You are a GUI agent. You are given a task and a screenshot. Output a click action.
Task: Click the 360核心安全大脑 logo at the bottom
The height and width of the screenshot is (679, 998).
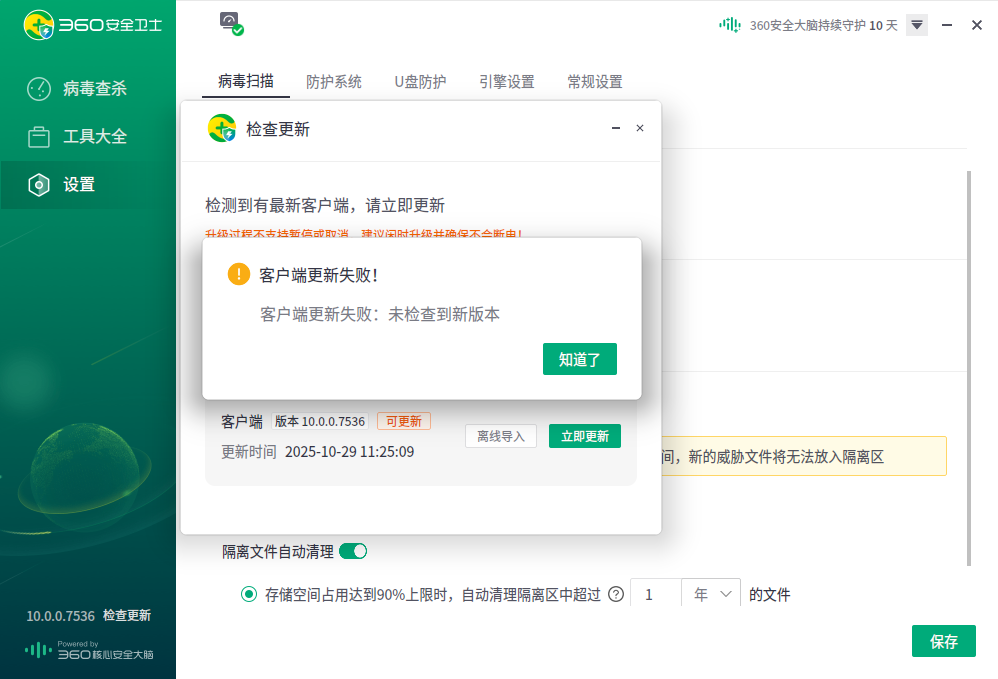coord(89,650)
